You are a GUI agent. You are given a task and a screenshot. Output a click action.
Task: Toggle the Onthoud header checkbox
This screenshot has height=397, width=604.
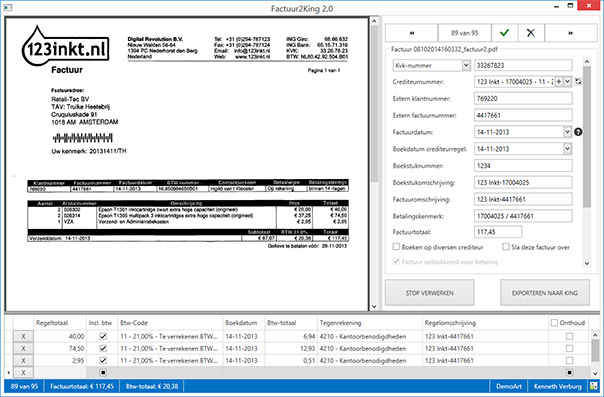[554, 323]
